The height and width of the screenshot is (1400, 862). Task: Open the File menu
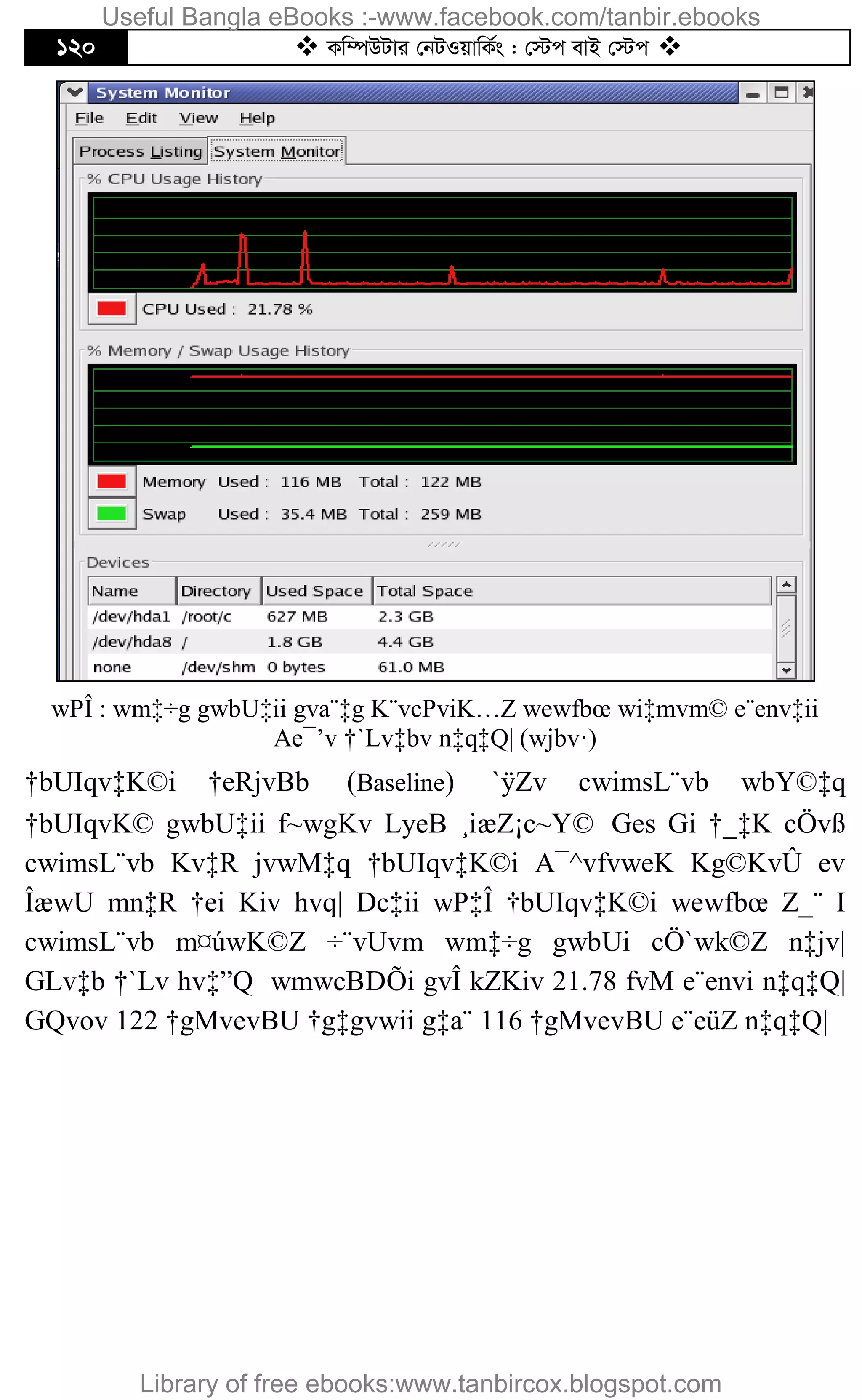point(89,118)
